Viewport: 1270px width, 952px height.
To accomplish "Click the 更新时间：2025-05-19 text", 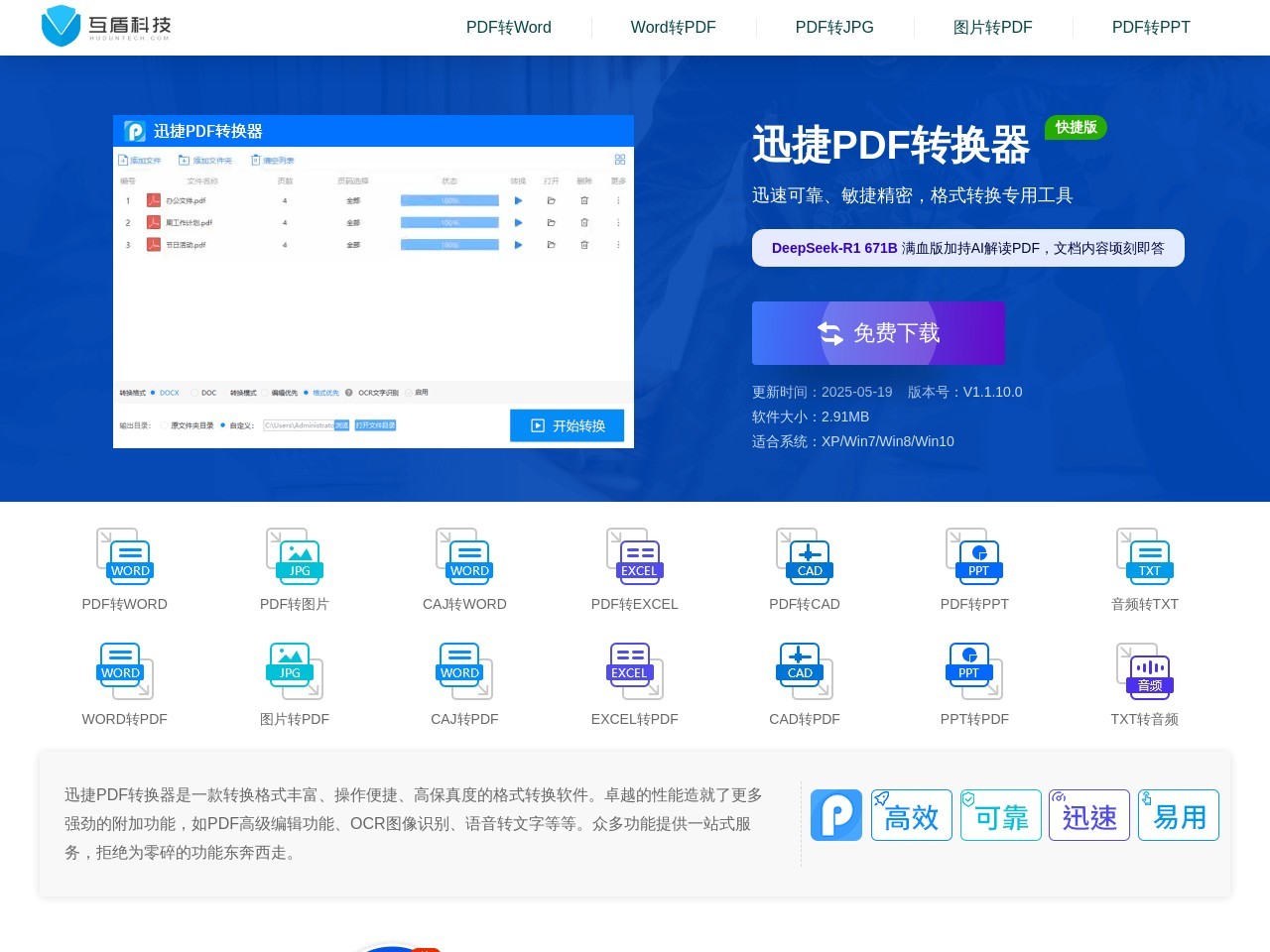I will pyautogui.click(x=823, y=392).
